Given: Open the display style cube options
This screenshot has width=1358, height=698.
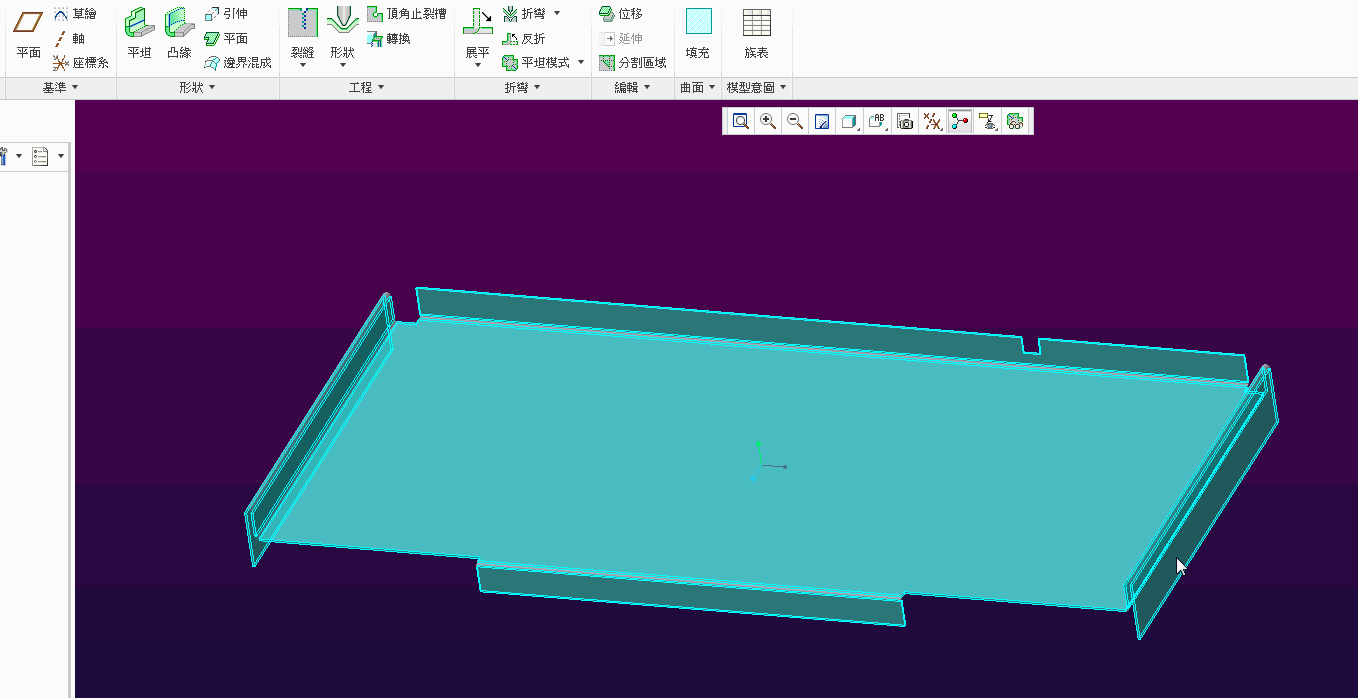Looking at the screenshot, I should point(850,121).
